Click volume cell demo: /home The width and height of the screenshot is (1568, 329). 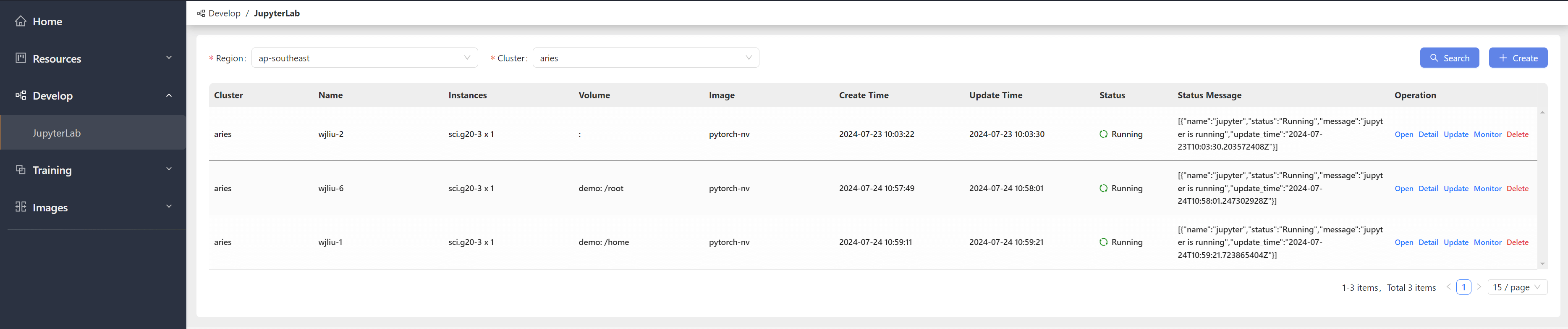[604, 242]
